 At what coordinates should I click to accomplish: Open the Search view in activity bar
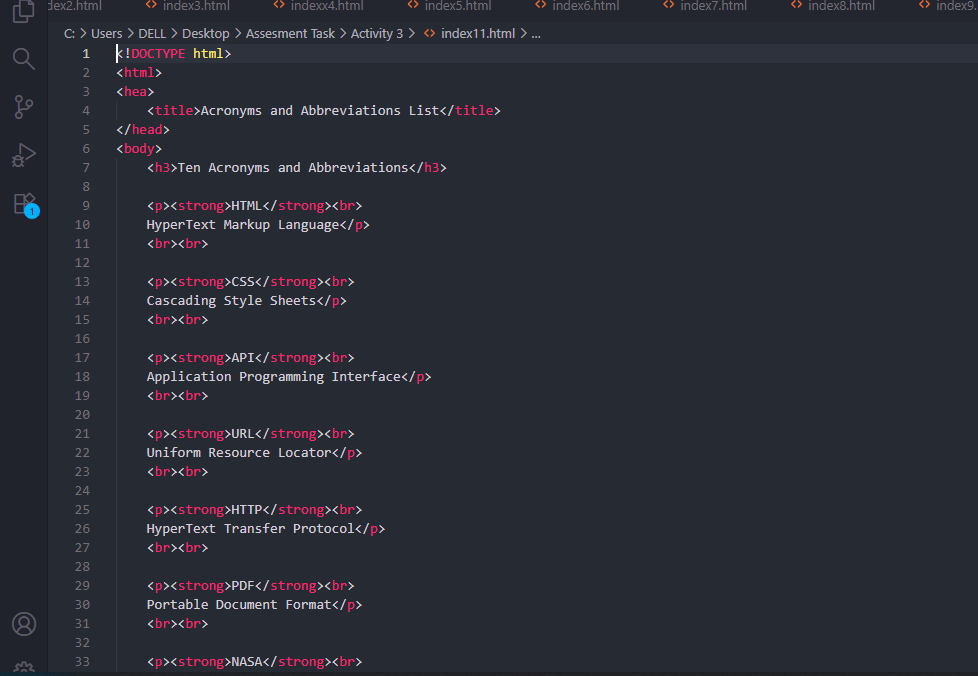point(24,58)
